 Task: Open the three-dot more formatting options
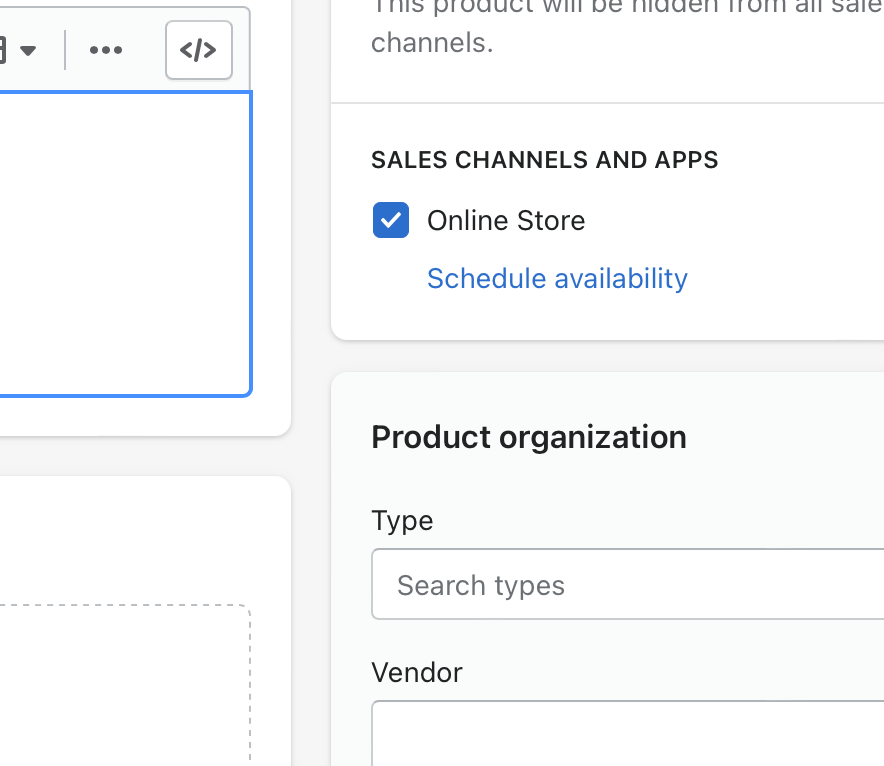click(x=106, y=50)
